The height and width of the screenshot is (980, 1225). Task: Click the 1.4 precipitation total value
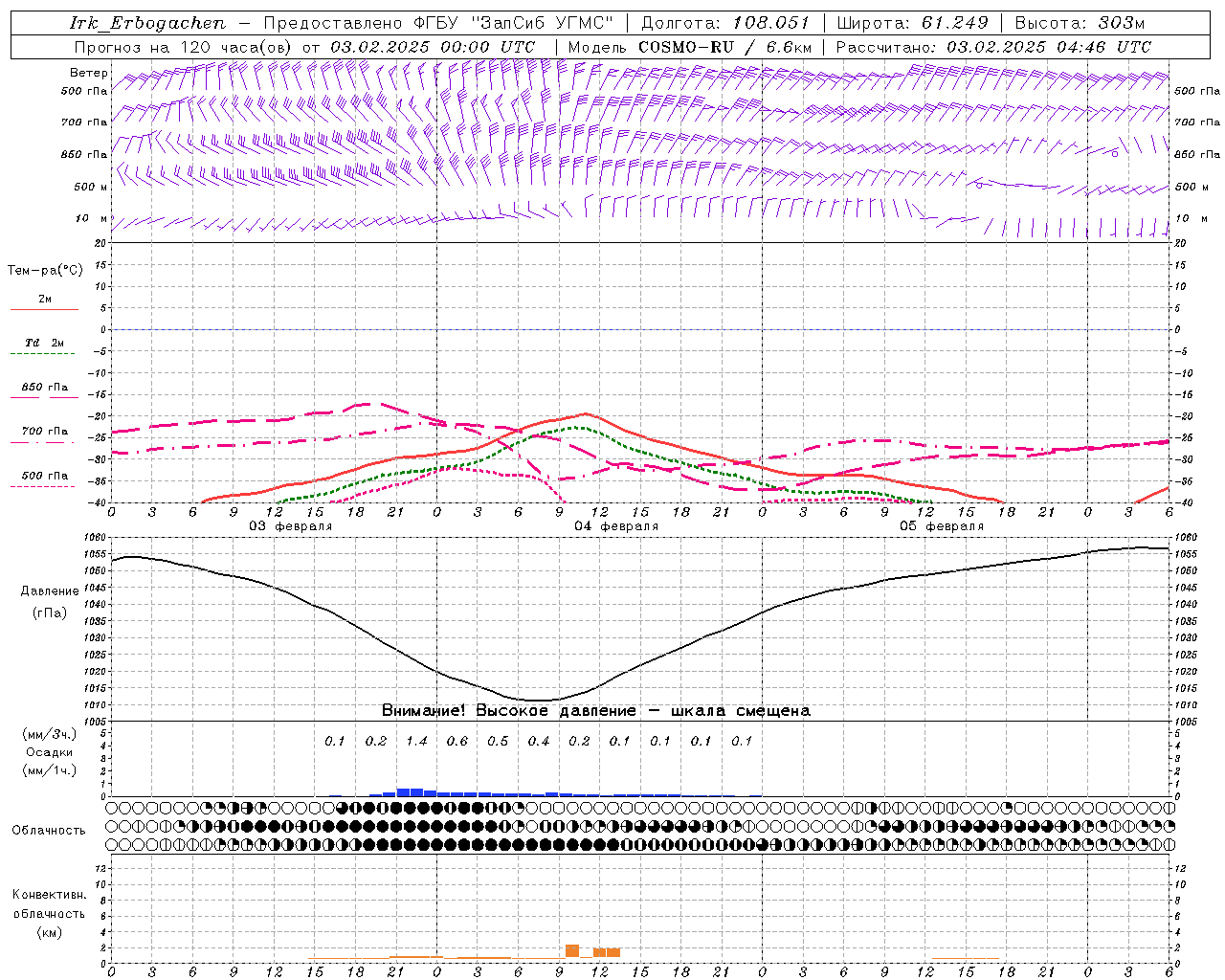coord(416,741)
